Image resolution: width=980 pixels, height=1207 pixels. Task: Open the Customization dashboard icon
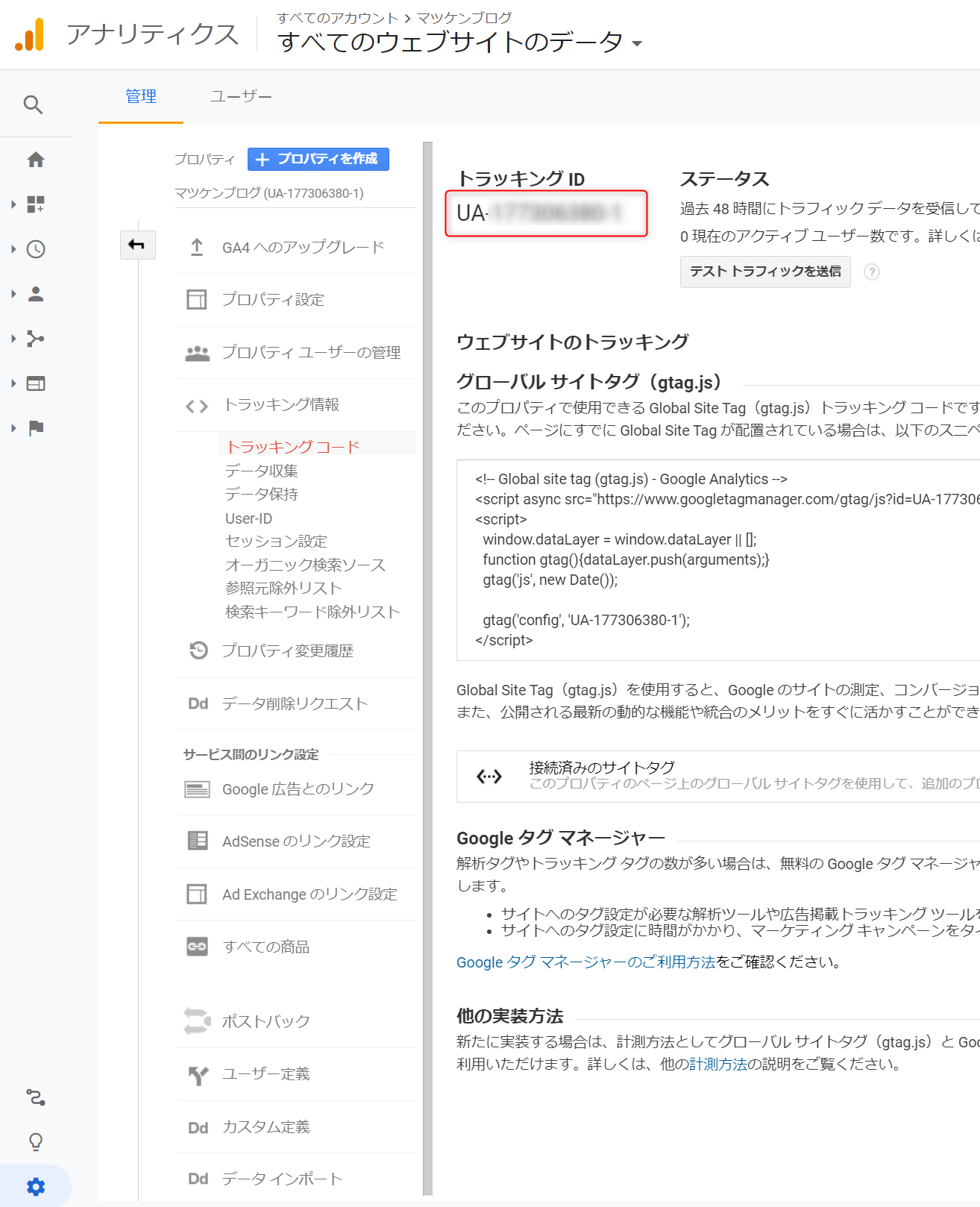click(36, 204)
